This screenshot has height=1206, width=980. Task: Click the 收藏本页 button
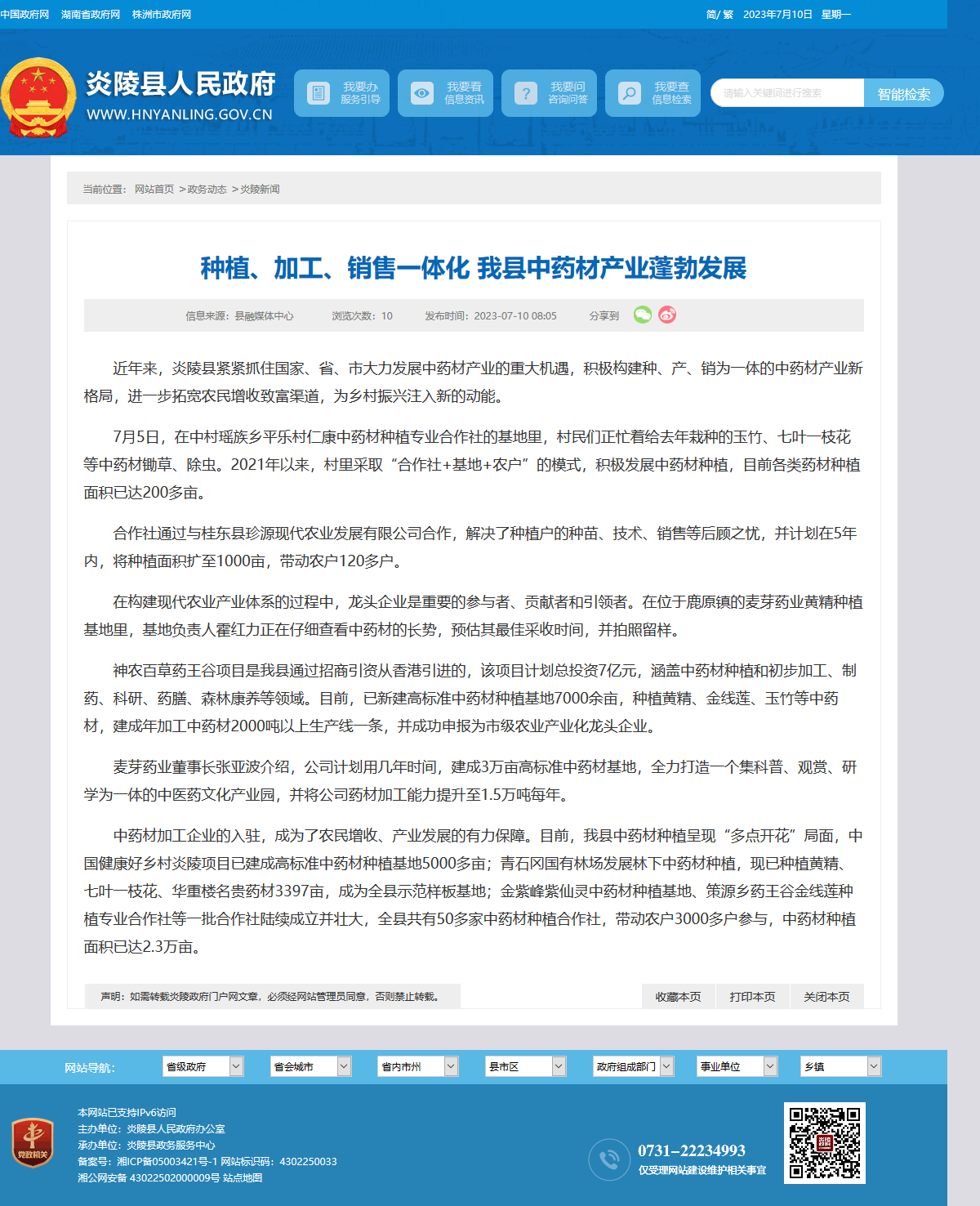click(679, 996)
